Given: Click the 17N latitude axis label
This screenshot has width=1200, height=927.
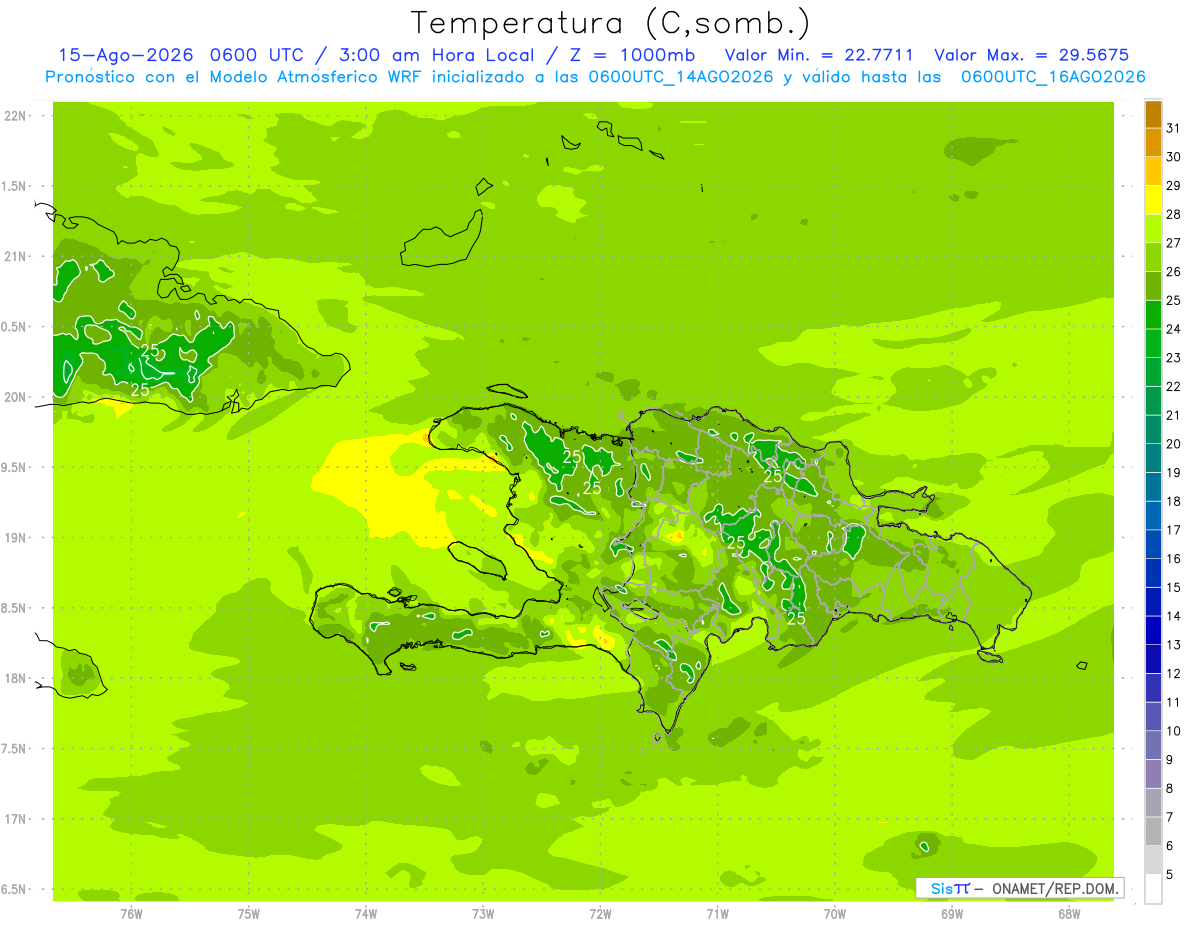Looking at the screenshot, I should point(15,819).
